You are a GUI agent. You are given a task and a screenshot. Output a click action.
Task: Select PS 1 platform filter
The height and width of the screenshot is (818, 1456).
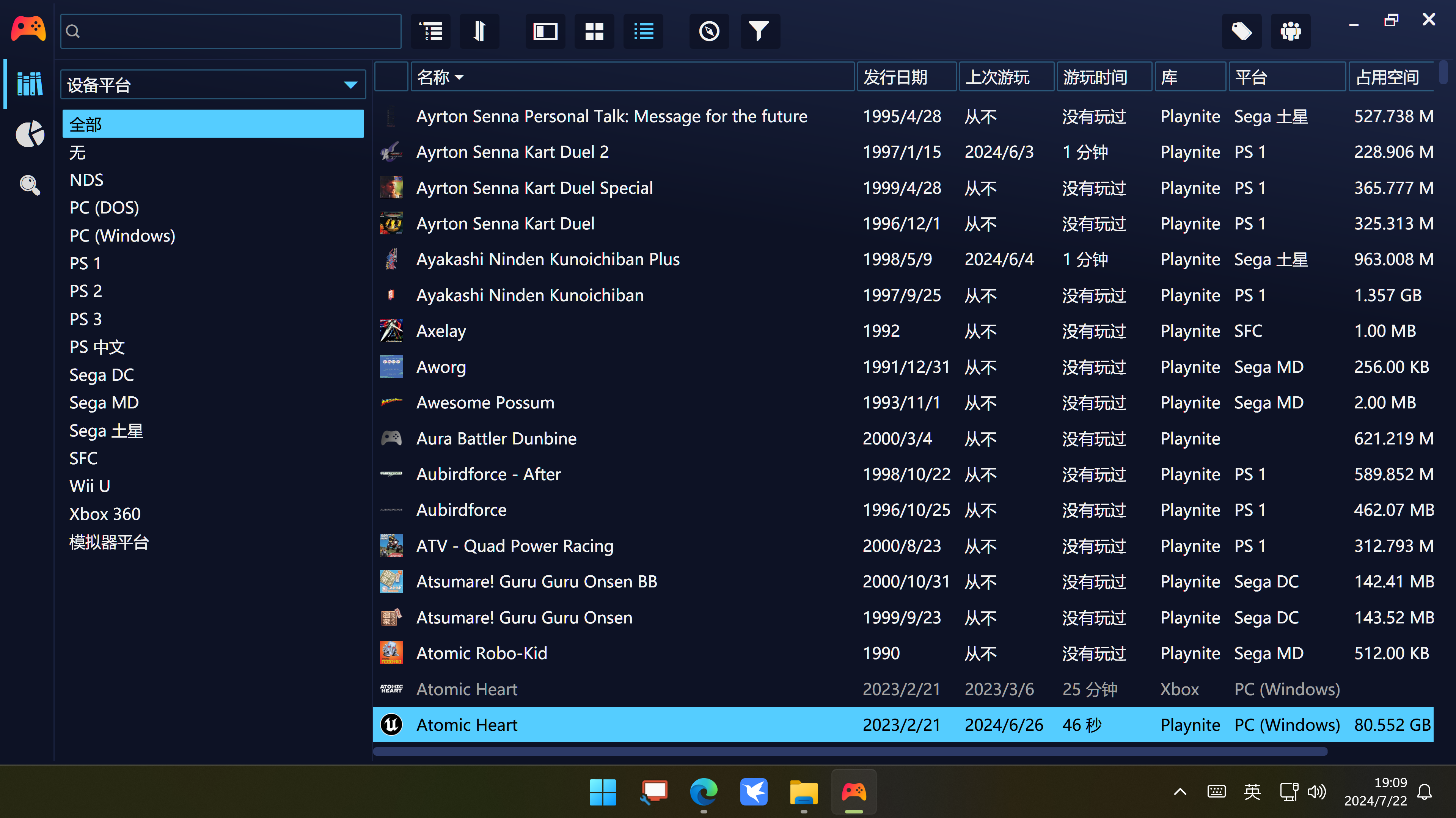[x=213, y=264]
